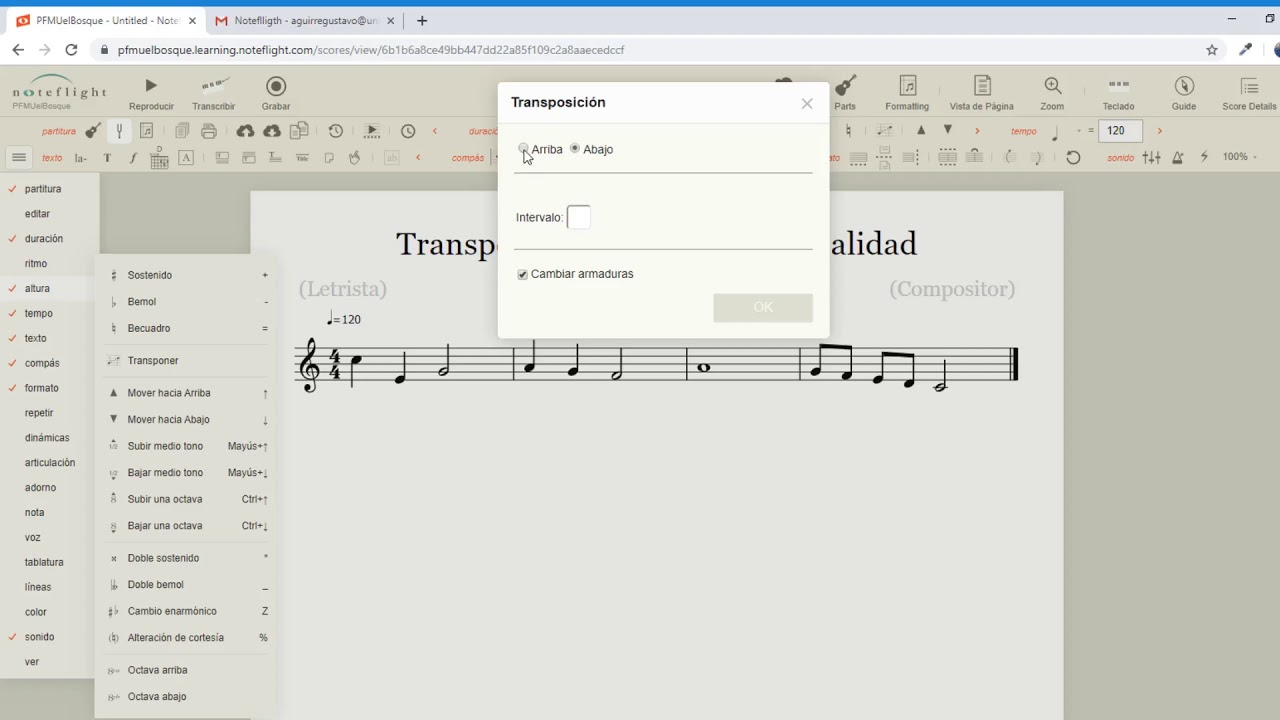1280x720 pixels.
Task: Choose Bemol menu entry
Action: 187,302
